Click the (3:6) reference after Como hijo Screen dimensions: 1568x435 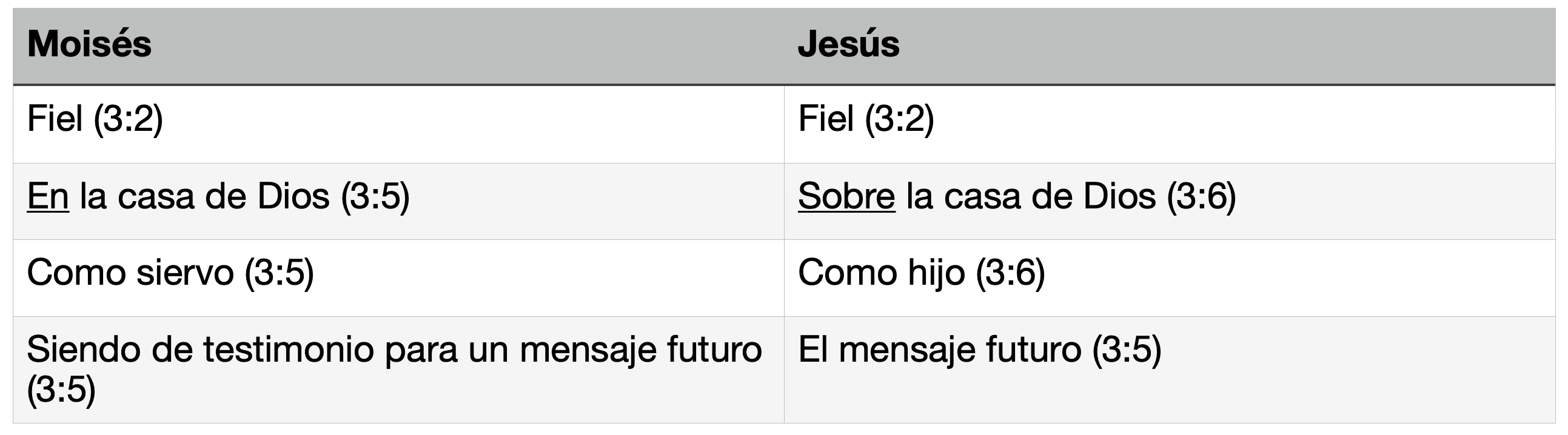(x=1011, y=273)
